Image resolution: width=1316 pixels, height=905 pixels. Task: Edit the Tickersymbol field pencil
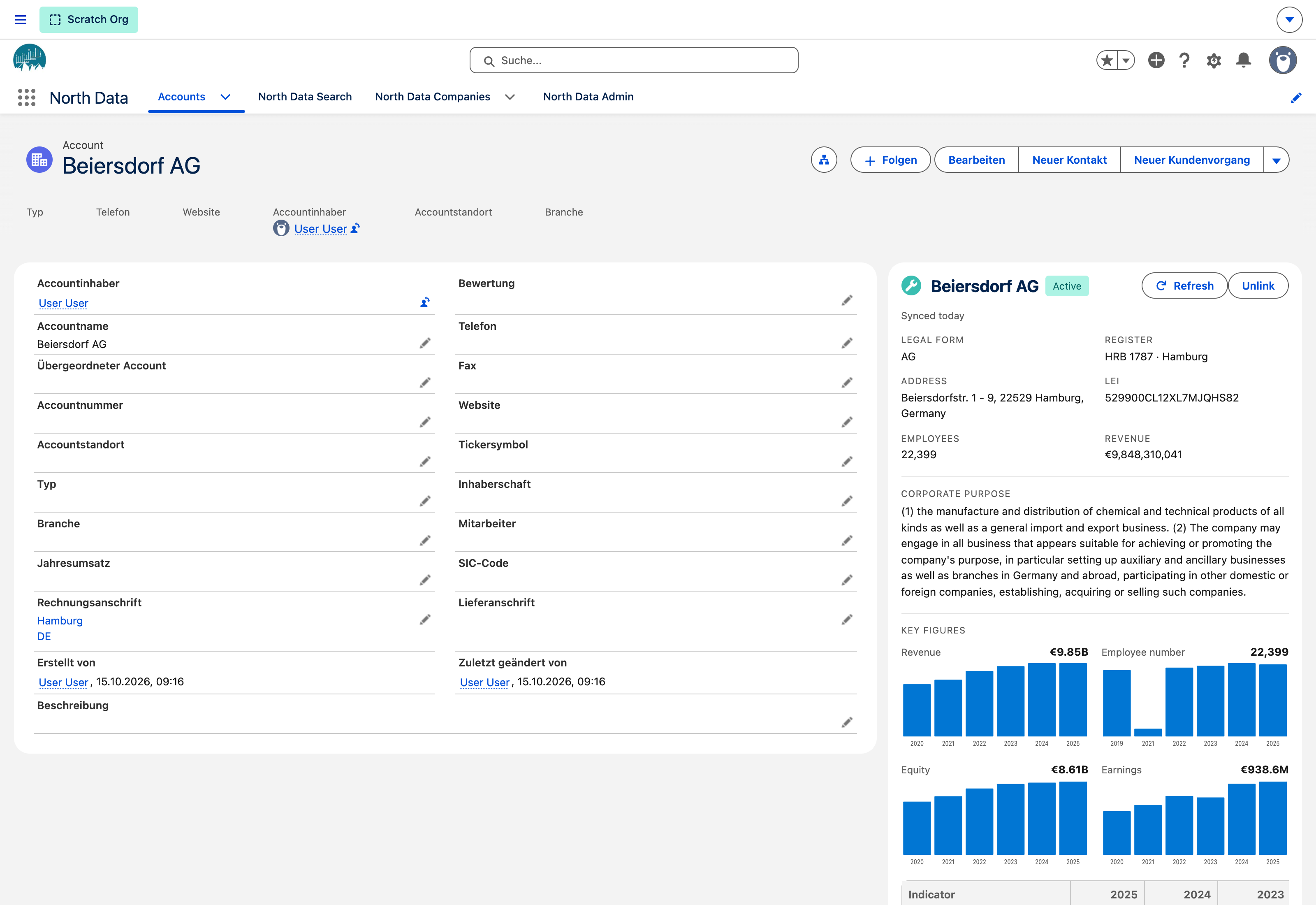[847, 462]
